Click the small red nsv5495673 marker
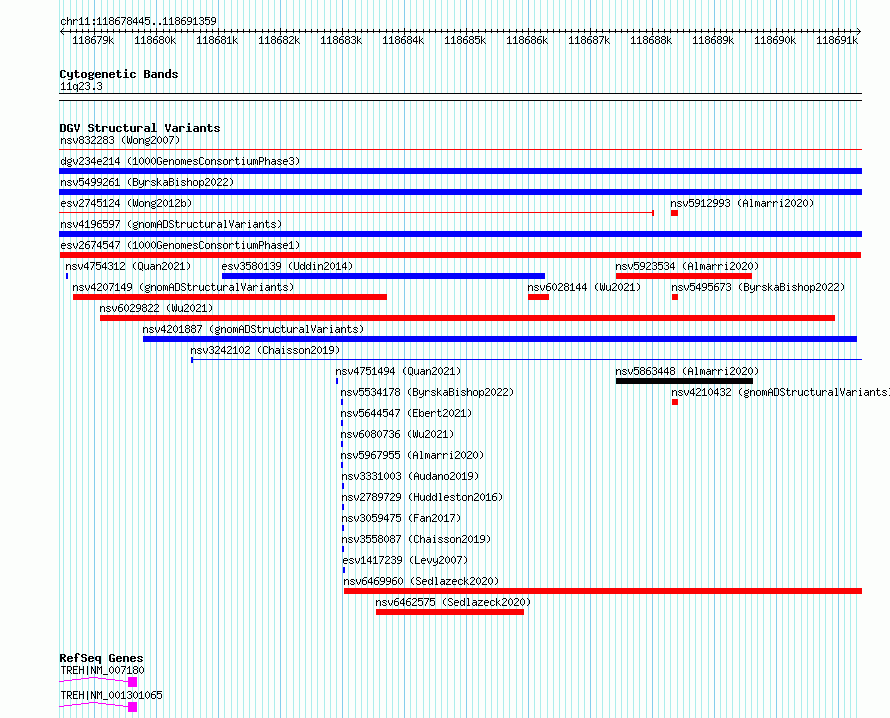Image resolution: width=890 pixels, height=718 pixels. tap(675, 297)
